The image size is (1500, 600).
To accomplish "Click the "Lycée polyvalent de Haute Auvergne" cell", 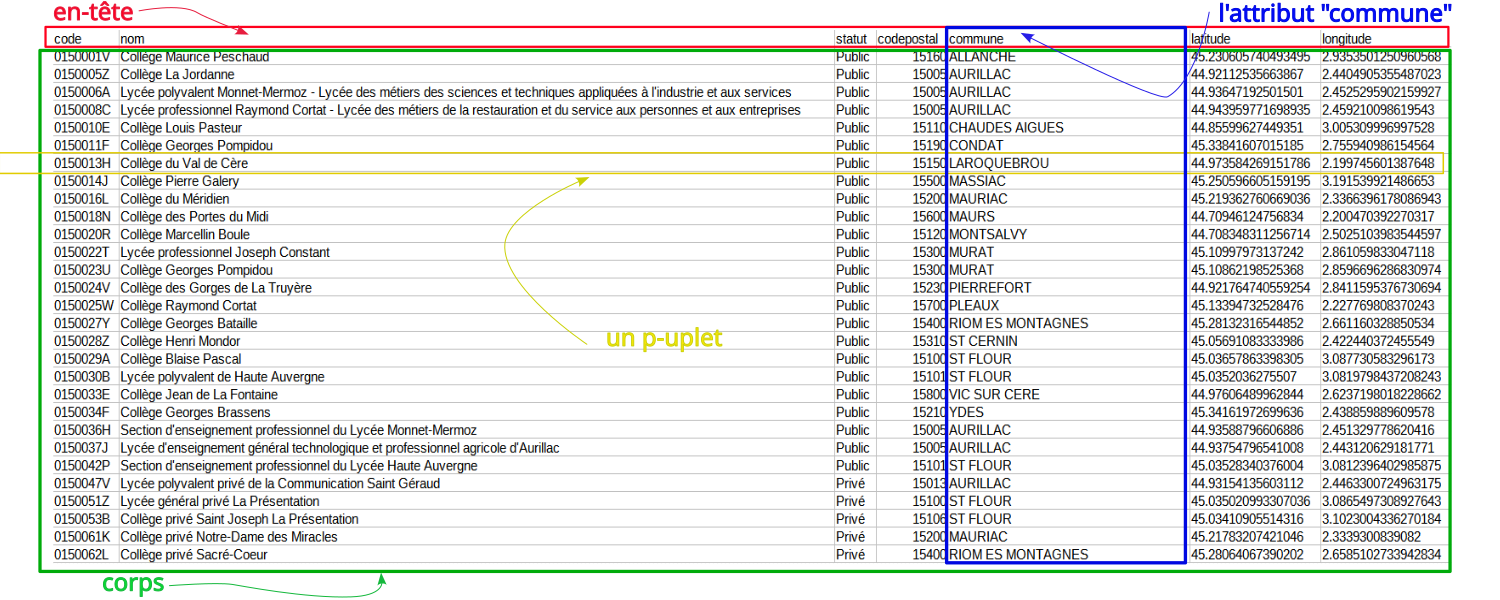I will click(x=222, y=377).
